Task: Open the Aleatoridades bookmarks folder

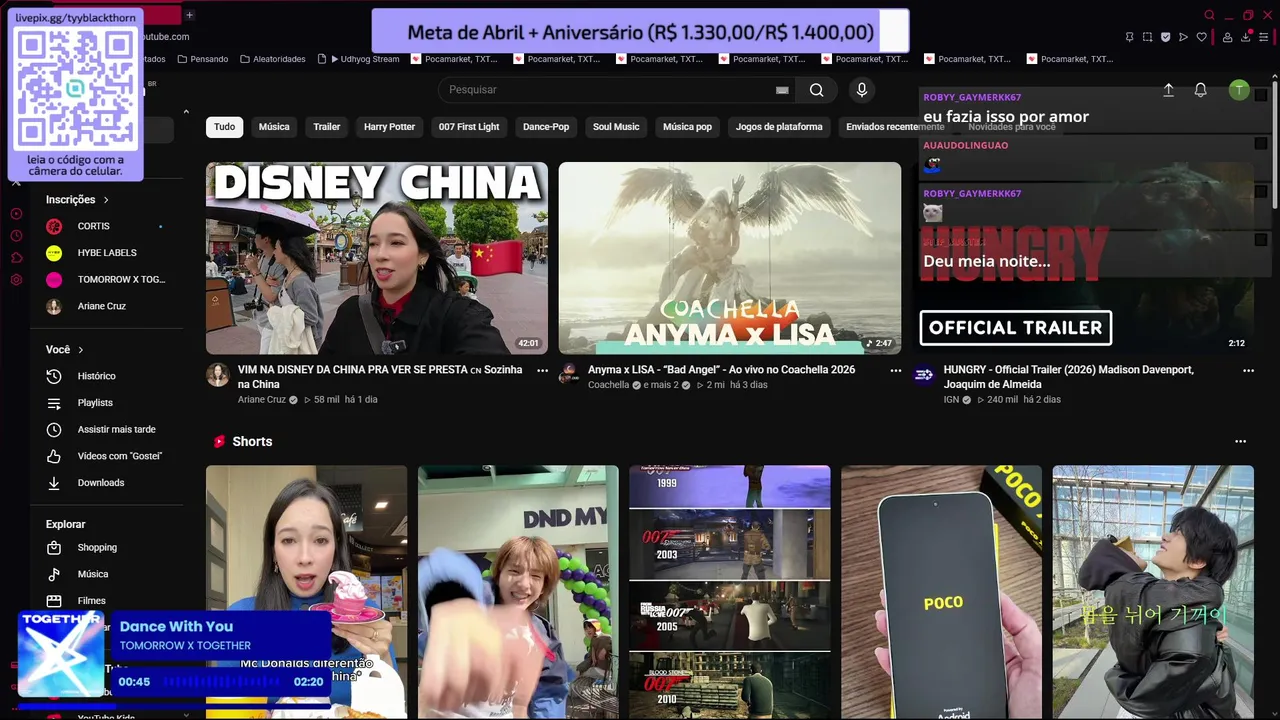Action: point(272,59)
